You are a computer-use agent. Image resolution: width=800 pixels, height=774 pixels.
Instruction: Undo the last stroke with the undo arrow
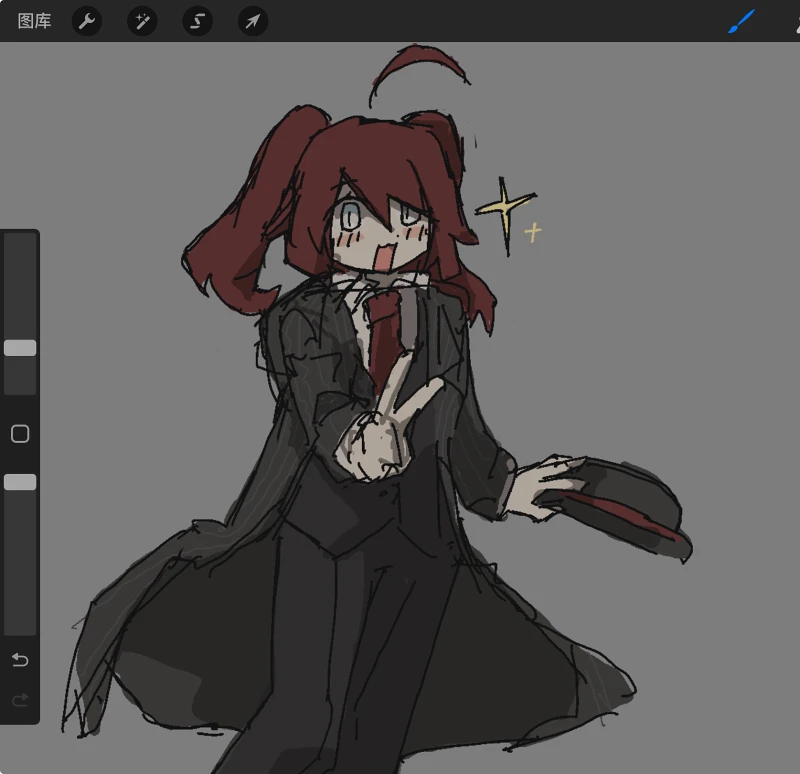(20, 660)
